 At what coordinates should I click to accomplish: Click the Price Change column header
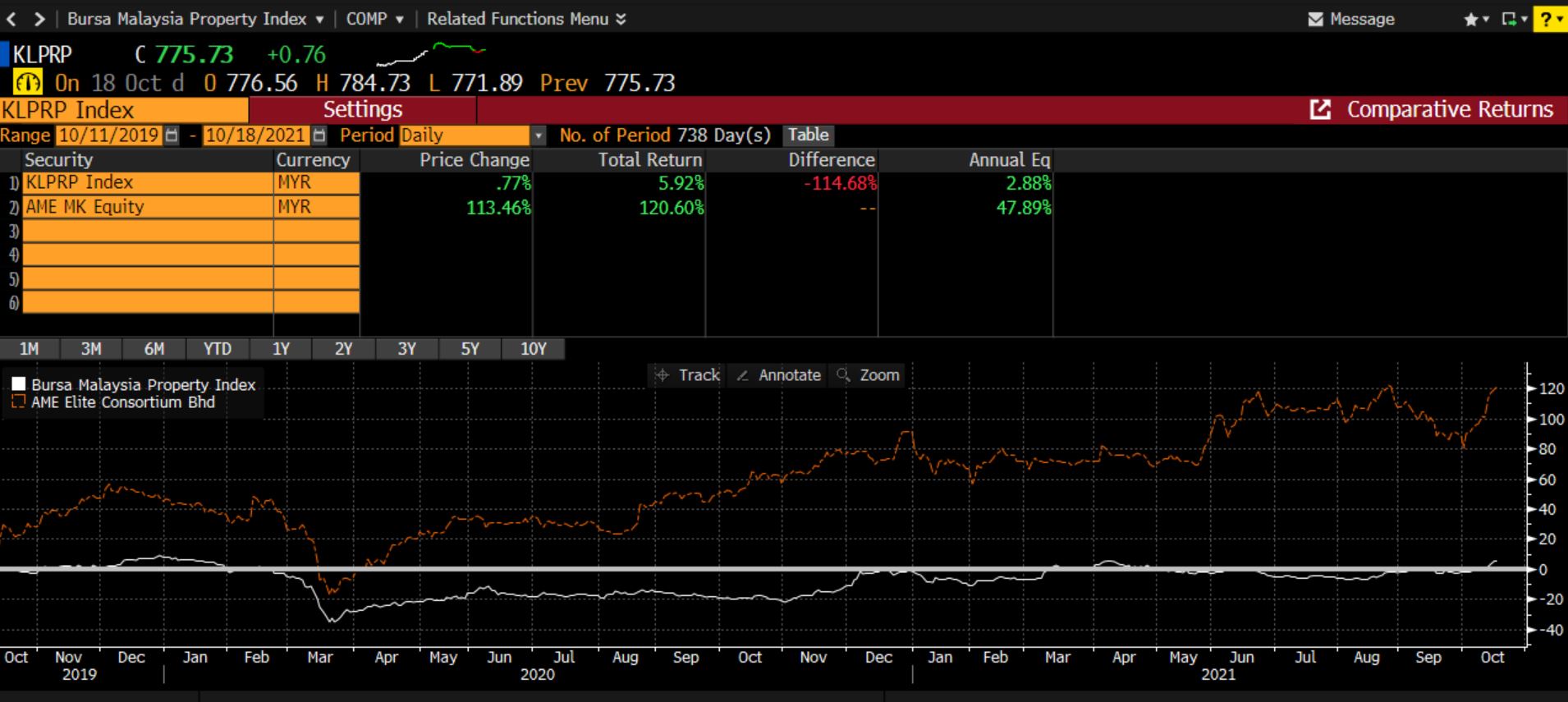tap(475, 160)
